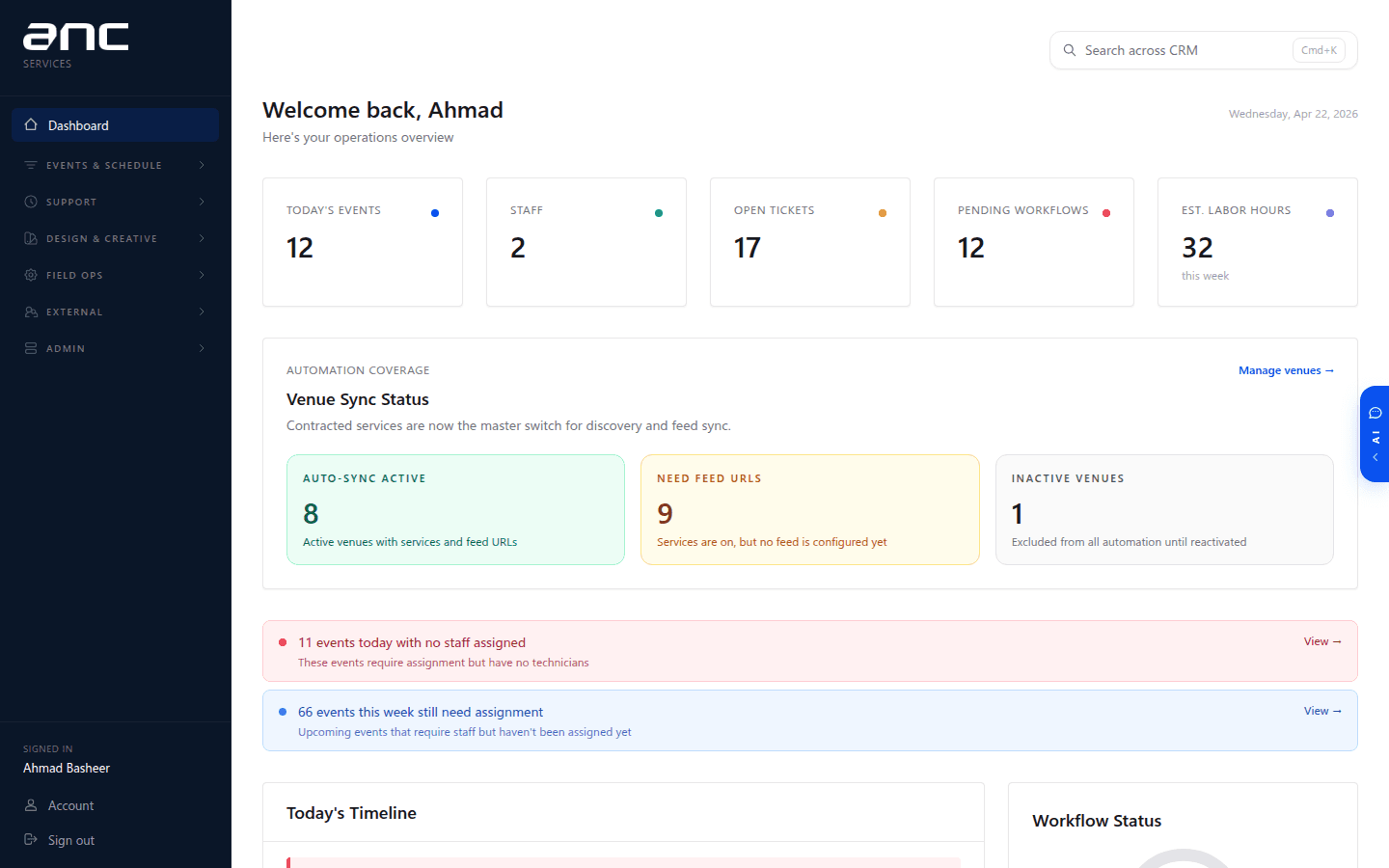The width and height of the screenshot is (1389, 868).
Task: Open the Design & Creative menu
Action: pos(116,238)
